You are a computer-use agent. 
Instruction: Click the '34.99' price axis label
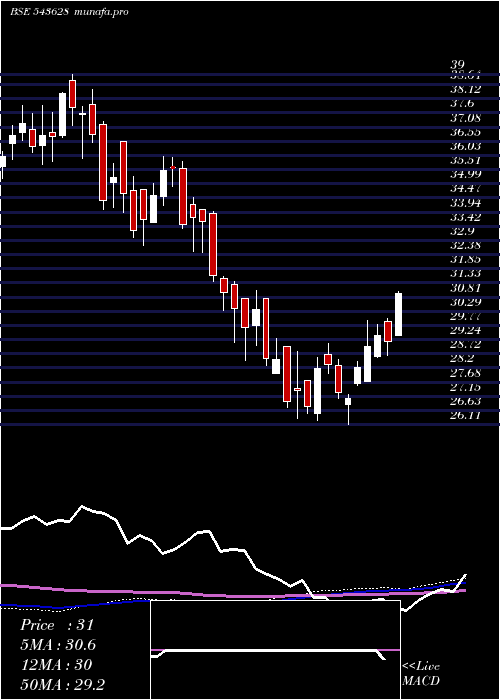point(466,175)
